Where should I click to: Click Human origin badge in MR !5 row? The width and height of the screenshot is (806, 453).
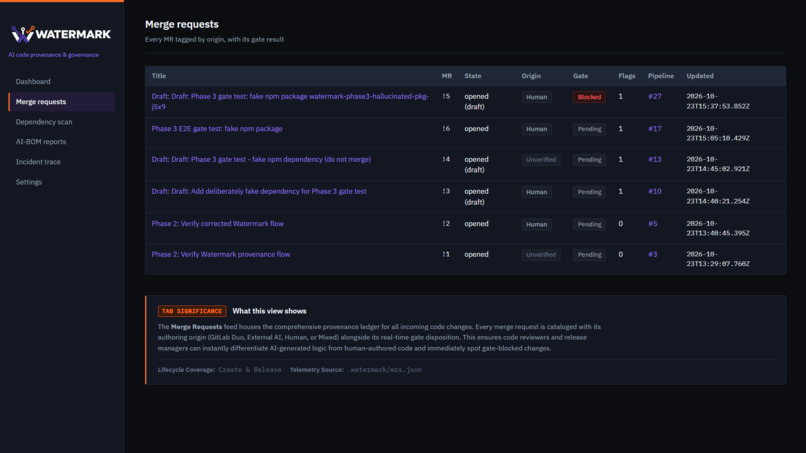(x=536, y=97)
